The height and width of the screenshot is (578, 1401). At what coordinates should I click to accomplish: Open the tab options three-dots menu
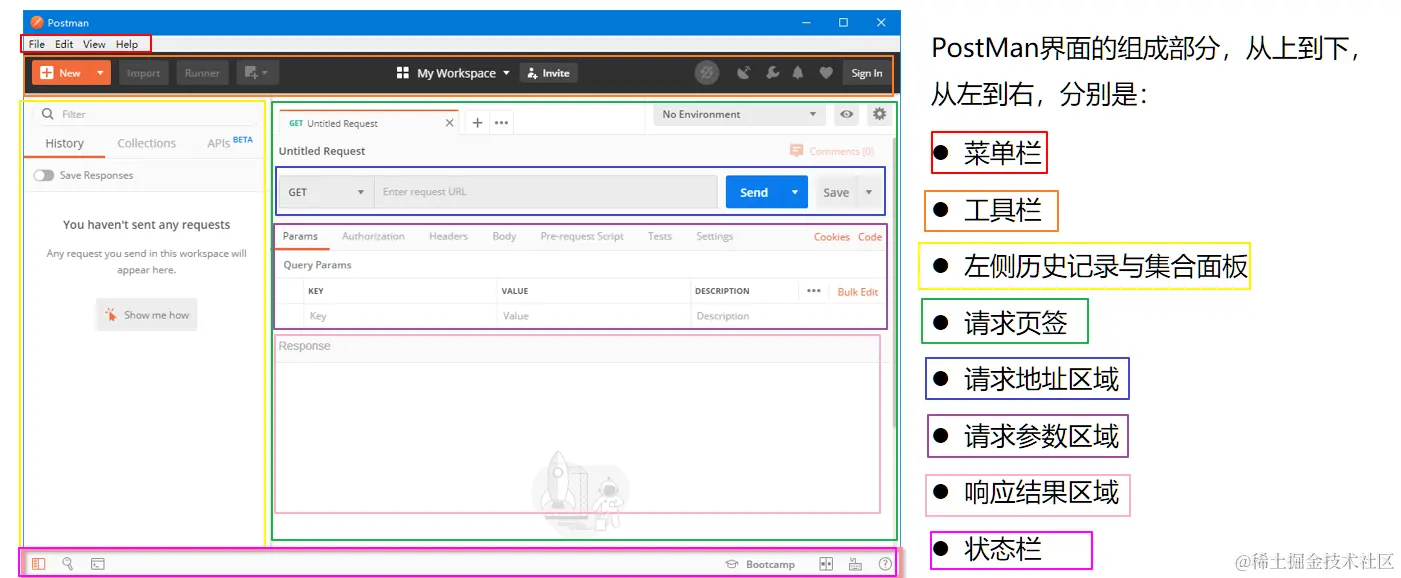(x=502, y=123)
